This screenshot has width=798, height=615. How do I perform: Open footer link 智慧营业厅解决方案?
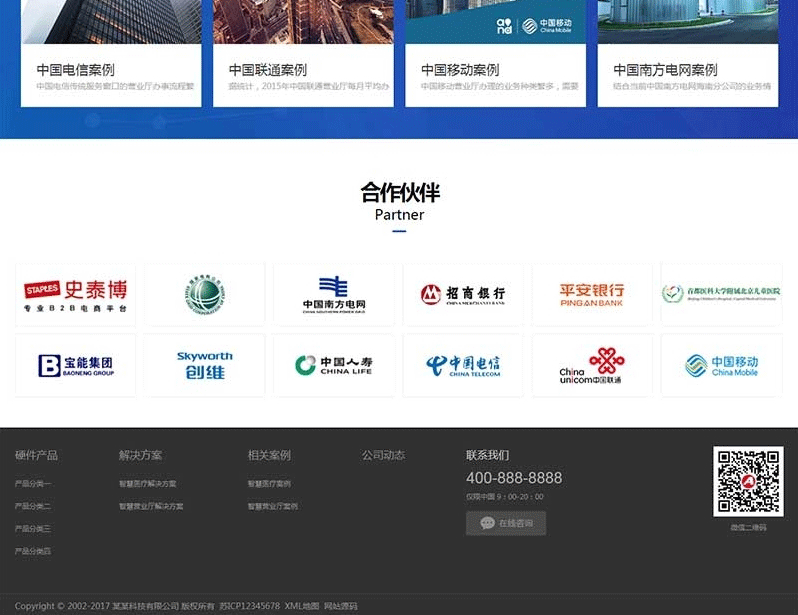pyautogui.click(x=151, y=506)
